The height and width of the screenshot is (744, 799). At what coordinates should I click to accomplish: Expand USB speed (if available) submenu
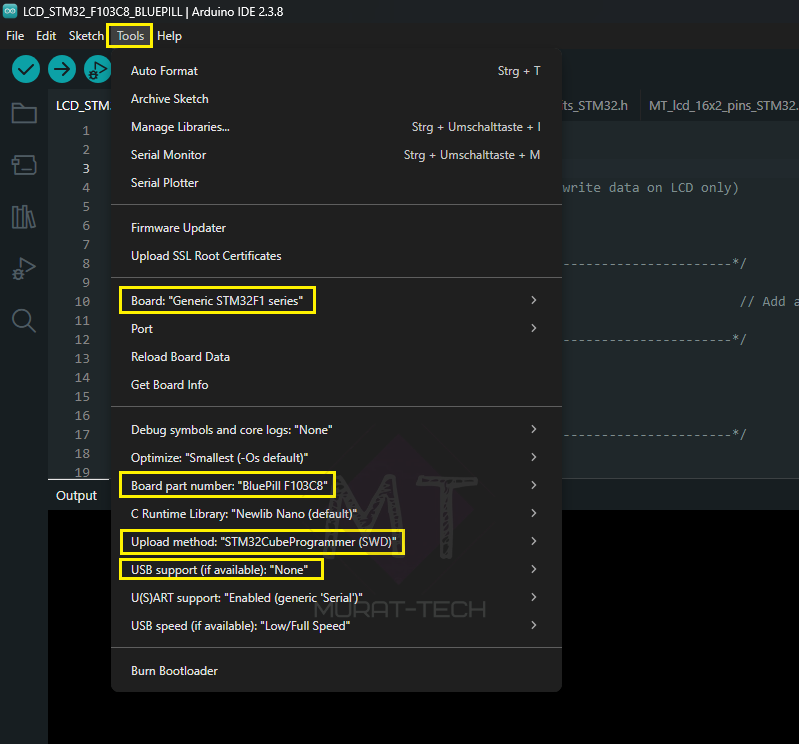pyautogui.click(x=336, y=626)
